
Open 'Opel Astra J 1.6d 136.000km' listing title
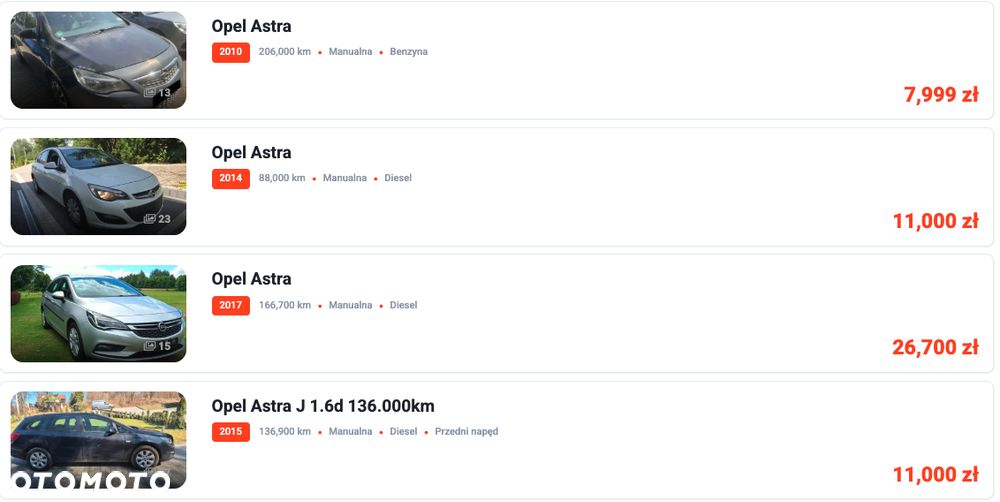tap(323, 406)
